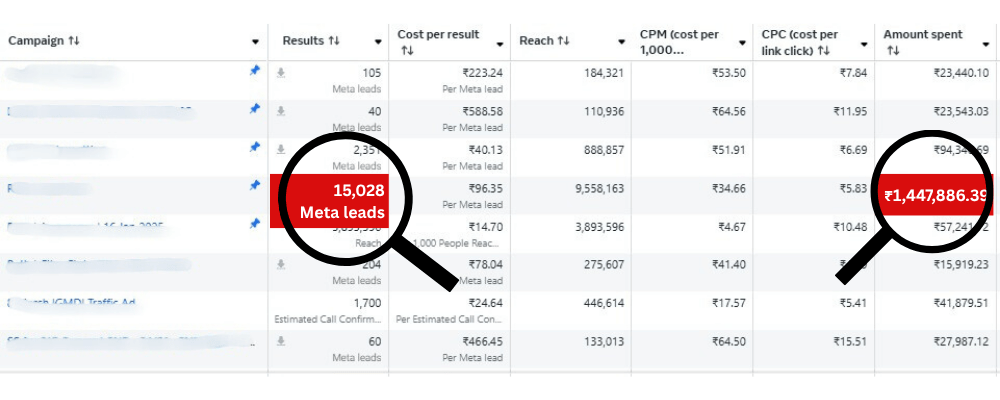1000x400 pixels.
Task: Select the ₹11.95 CPC cell
Action: 850,112
